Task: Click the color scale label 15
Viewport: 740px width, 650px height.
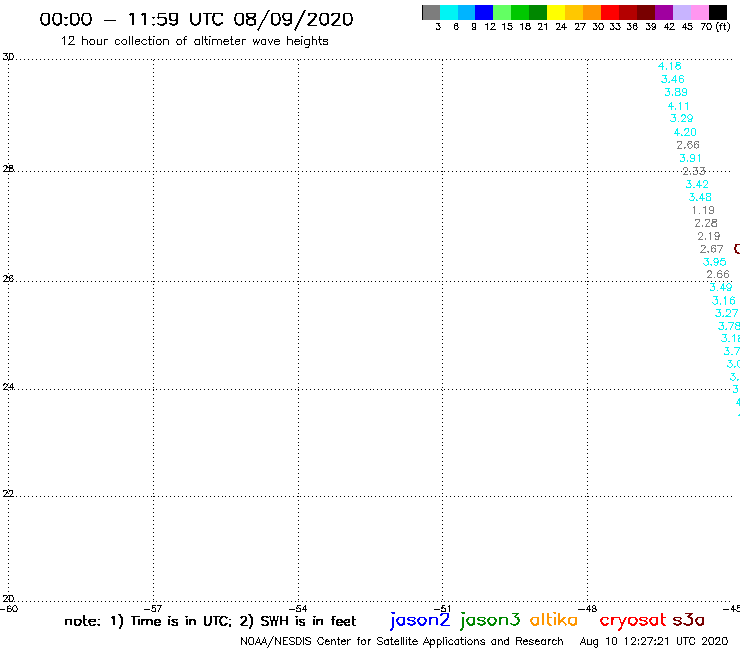Action: pyautogui.click(x=507, y=27)
